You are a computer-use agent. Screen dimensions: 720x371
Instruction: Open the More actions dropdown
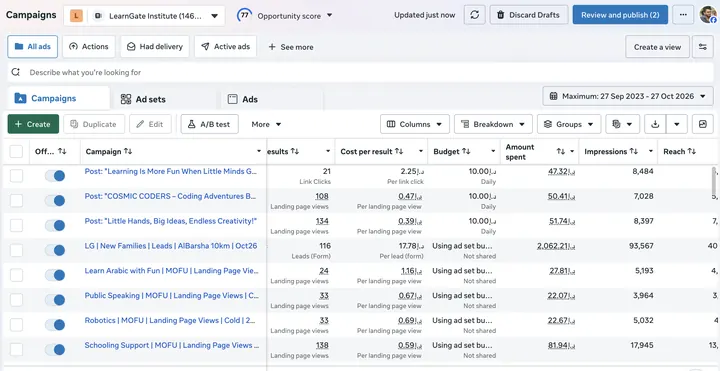[x=266, y=124]
